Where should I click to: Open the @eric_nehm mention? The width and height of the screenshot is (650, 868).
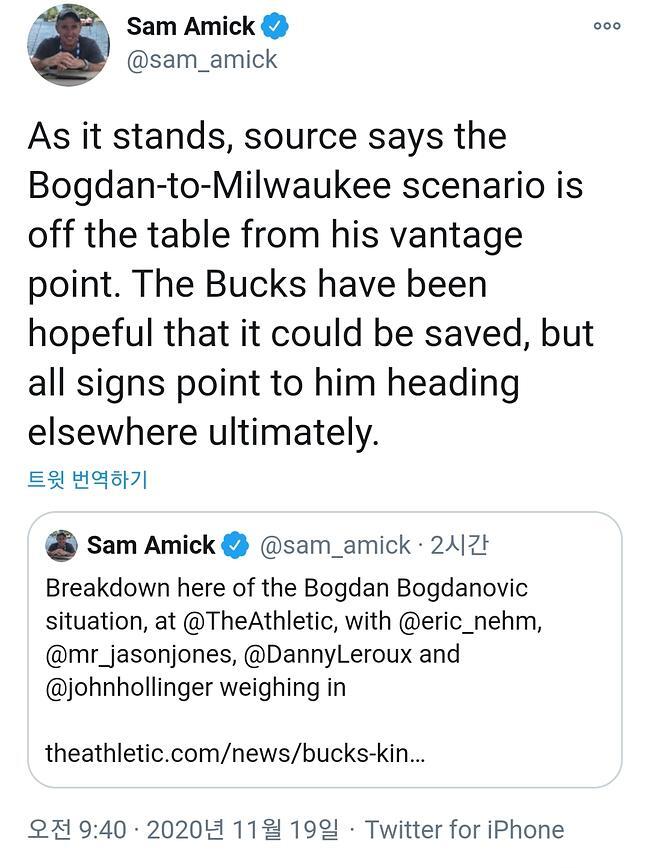point(469,621)
